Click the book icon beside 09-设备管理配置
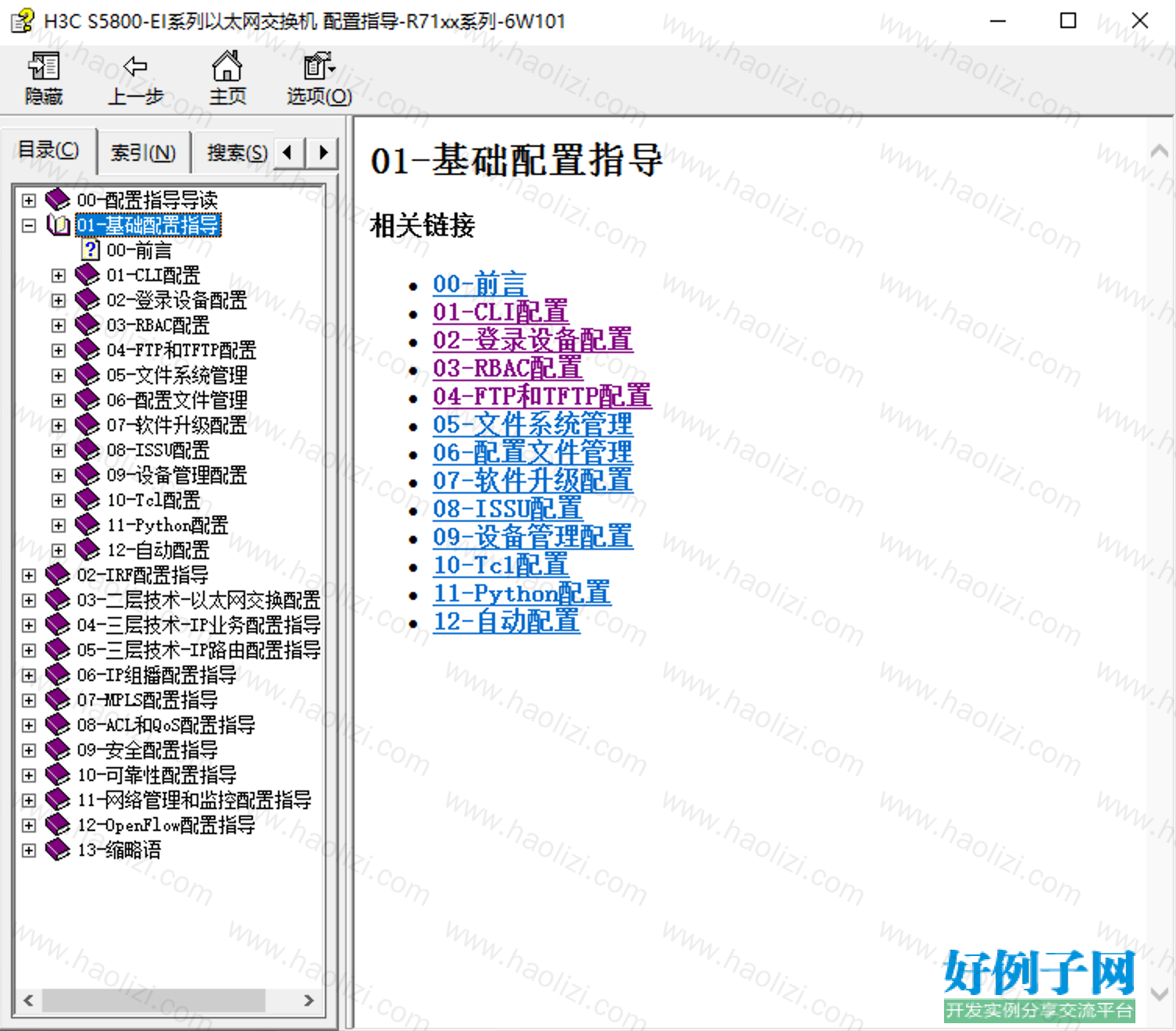This screenshot has height=1031, width=1176. click(87, 475)
